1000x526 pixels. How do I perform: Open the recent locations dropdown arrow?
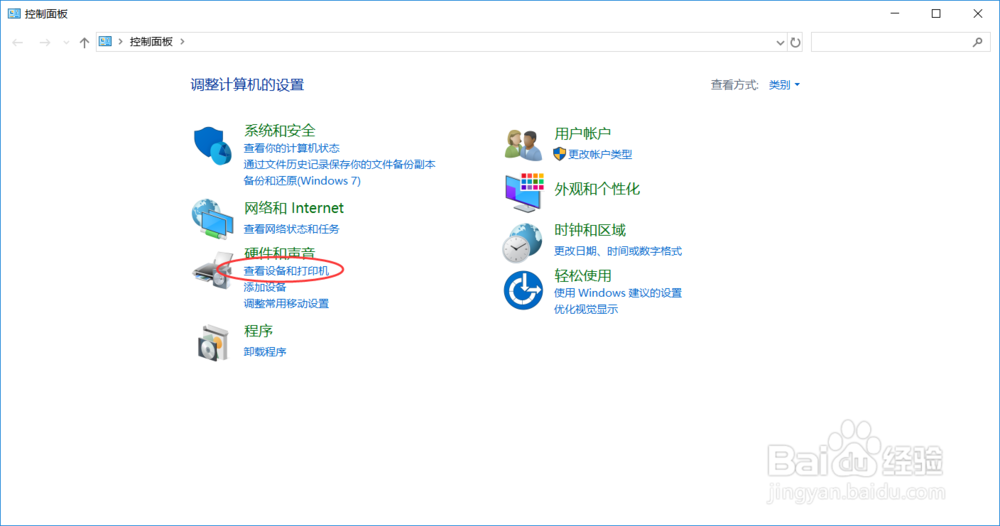(66, 43)
